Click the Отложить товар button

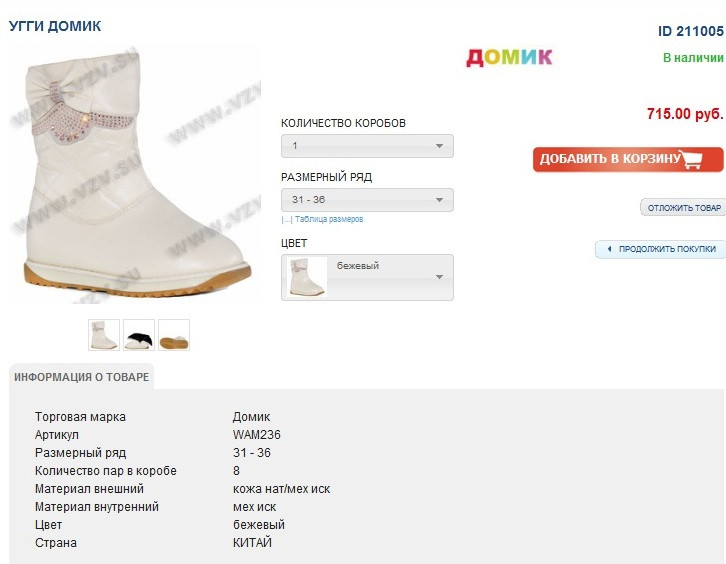click(683, 207)
